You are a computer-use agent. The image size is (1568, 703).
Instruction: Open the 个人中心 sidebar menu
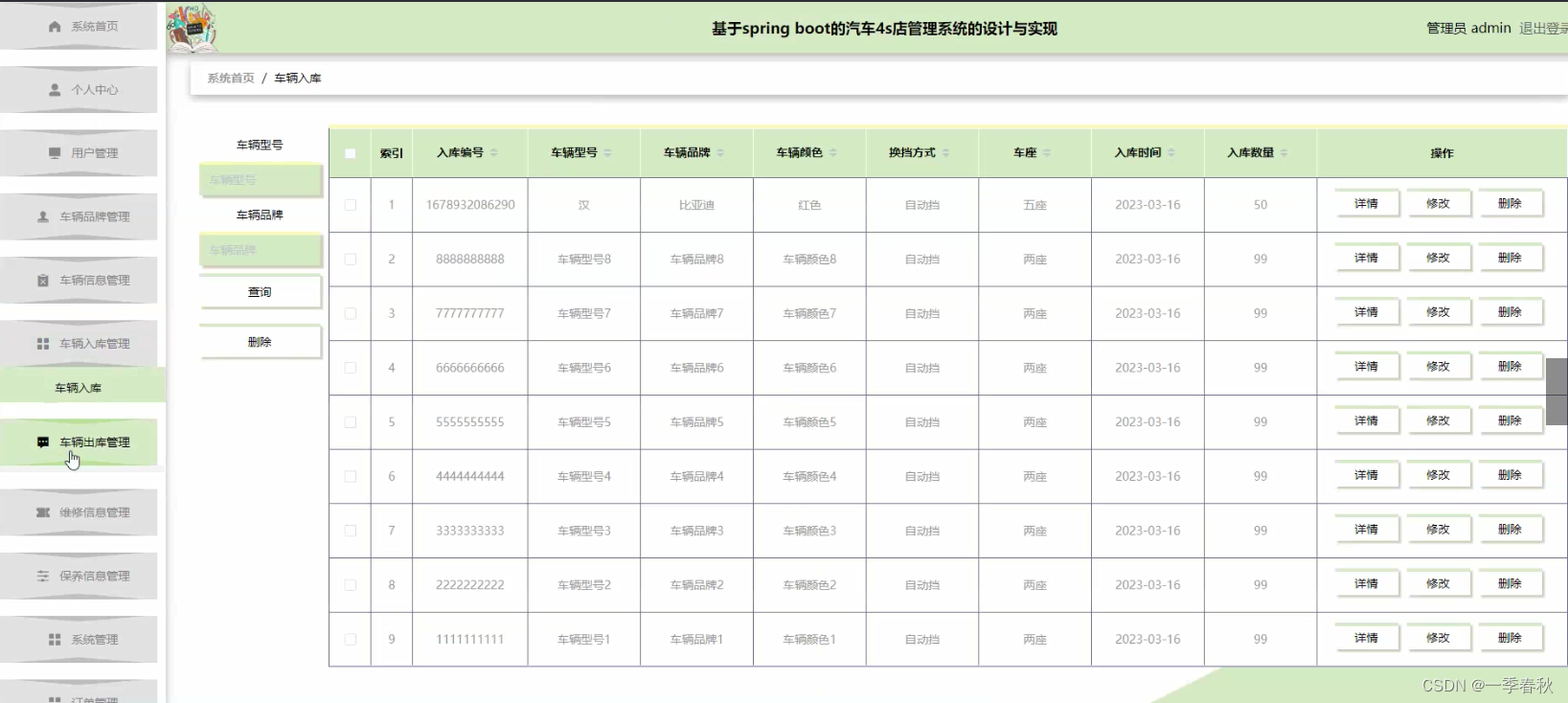point(79,90)
